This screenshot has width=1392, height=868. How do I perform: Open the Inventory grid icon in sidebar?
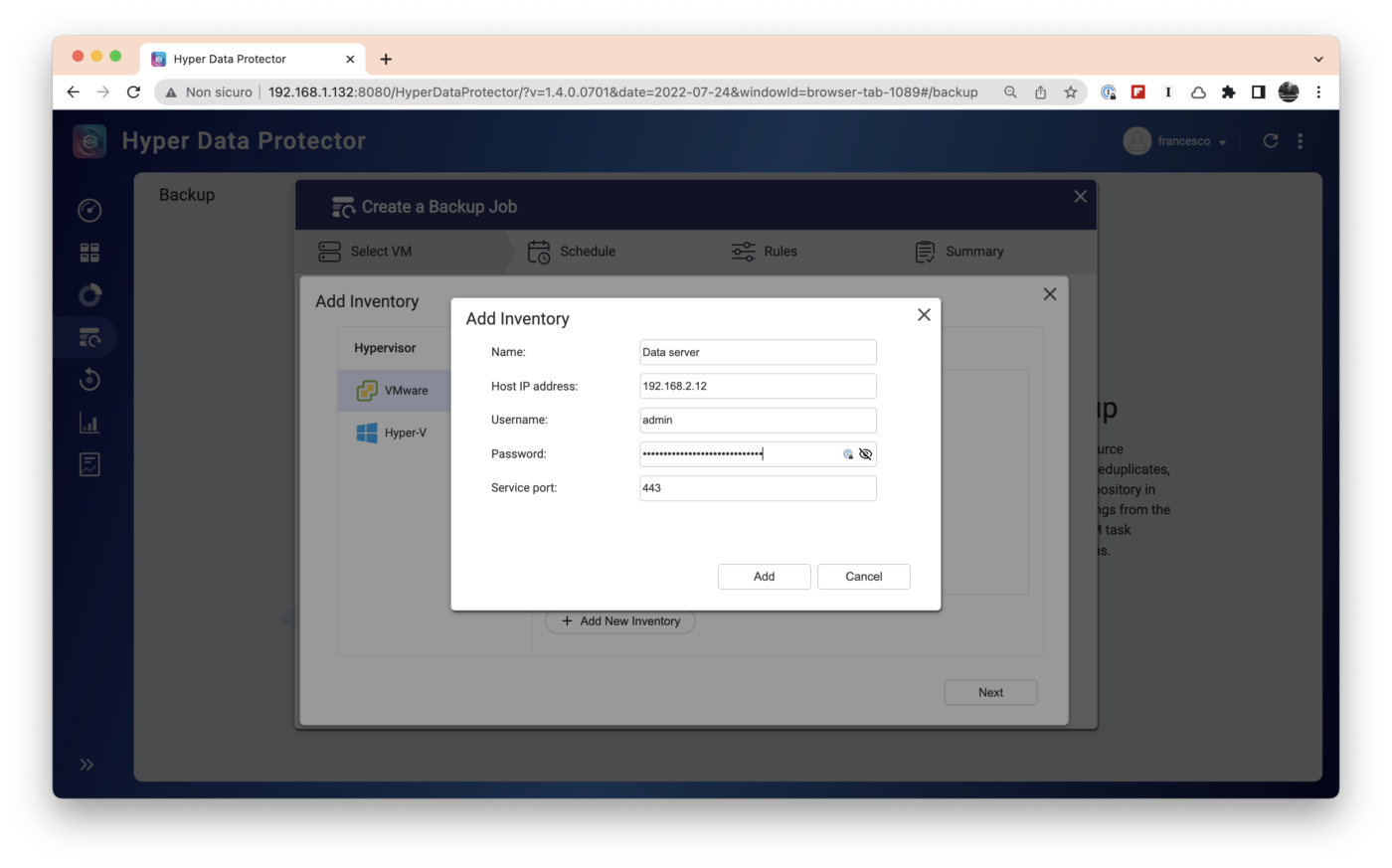[89, 253]
